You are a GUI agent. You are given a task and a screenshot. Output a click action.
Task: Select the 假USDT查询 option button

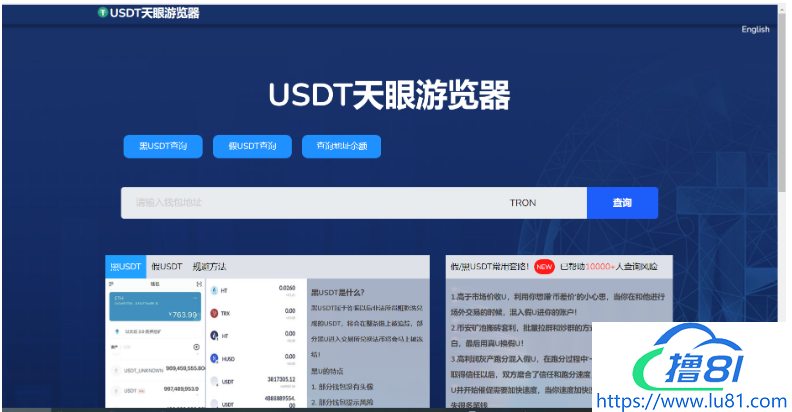(x=252, y=146)
